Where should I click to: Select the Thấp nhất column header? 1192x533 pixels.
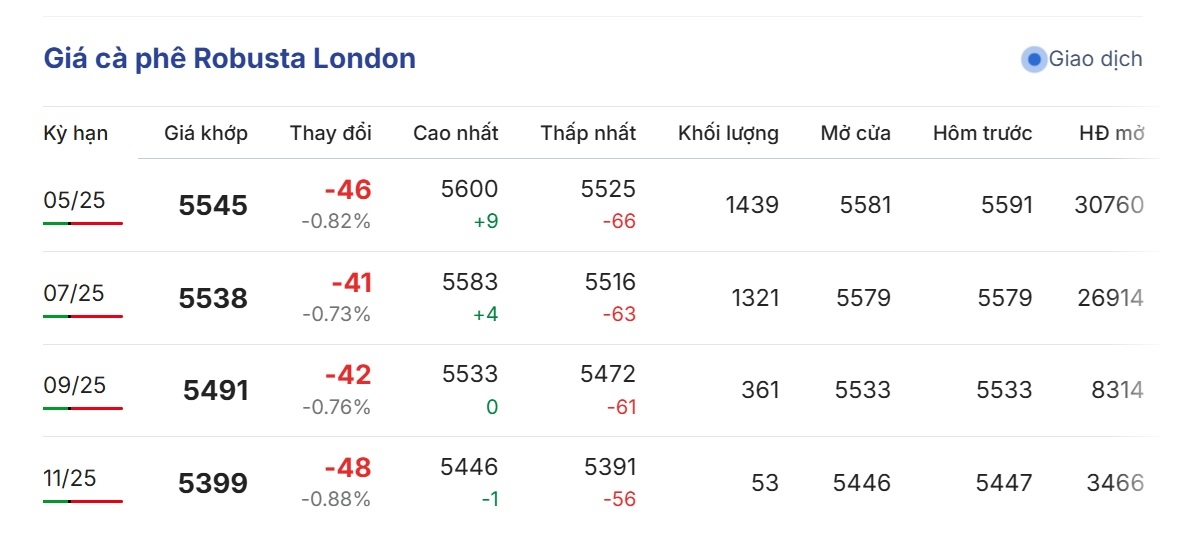point(588,134)
